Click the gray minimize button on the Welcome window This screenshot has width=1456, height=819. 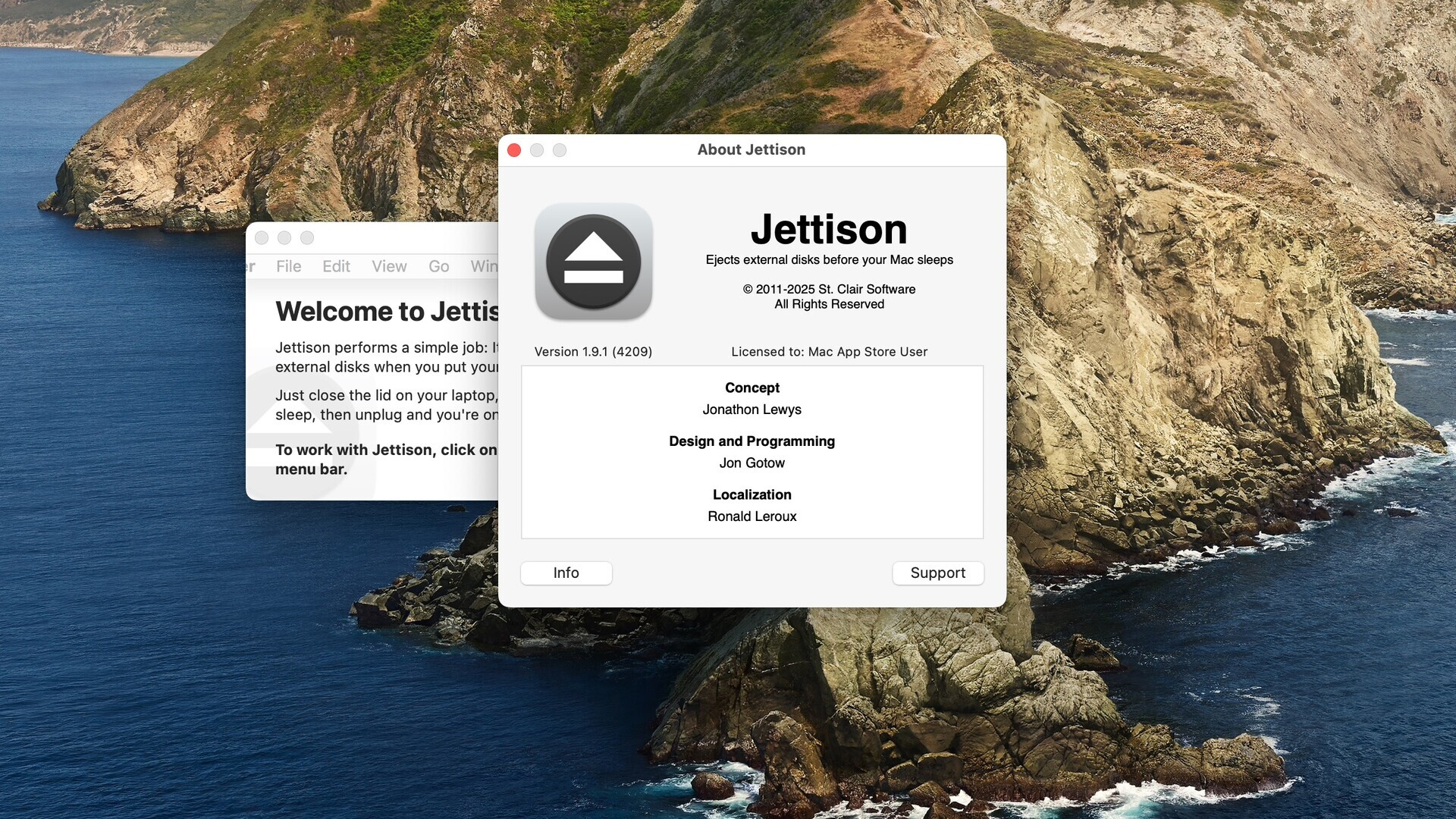284,237
